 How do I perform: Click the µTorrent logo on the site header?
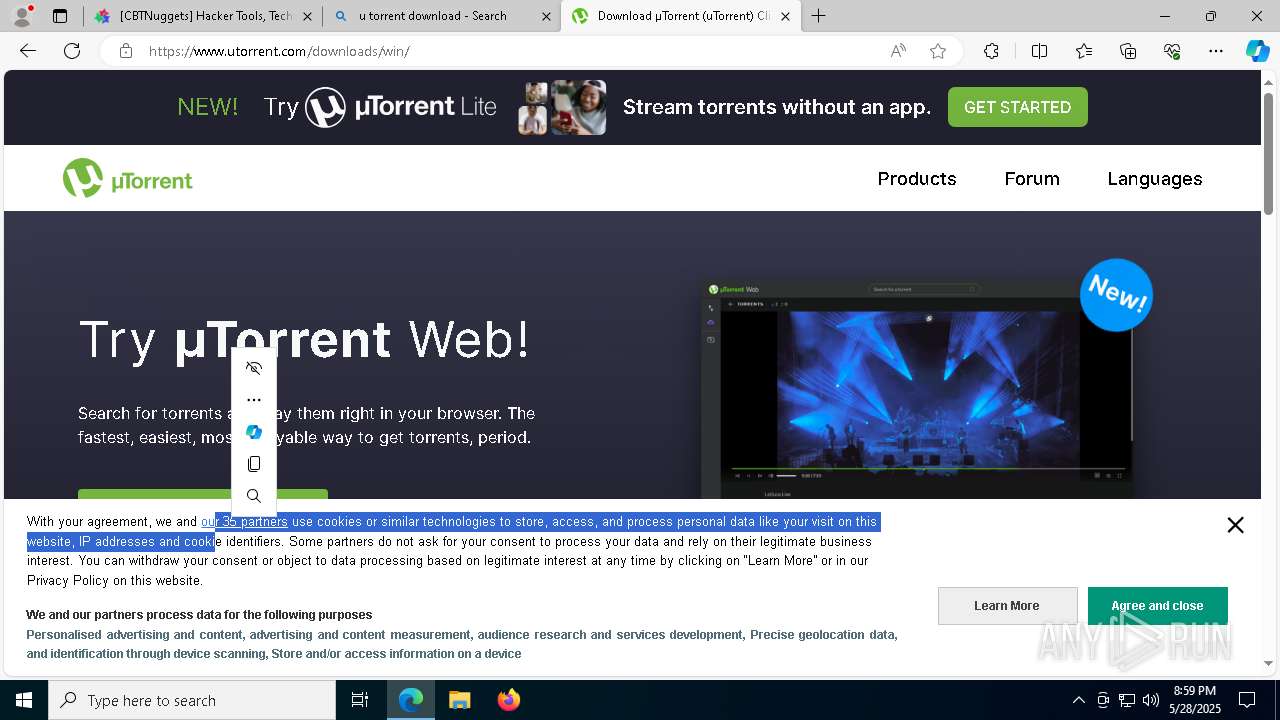[x=127, y=179]
